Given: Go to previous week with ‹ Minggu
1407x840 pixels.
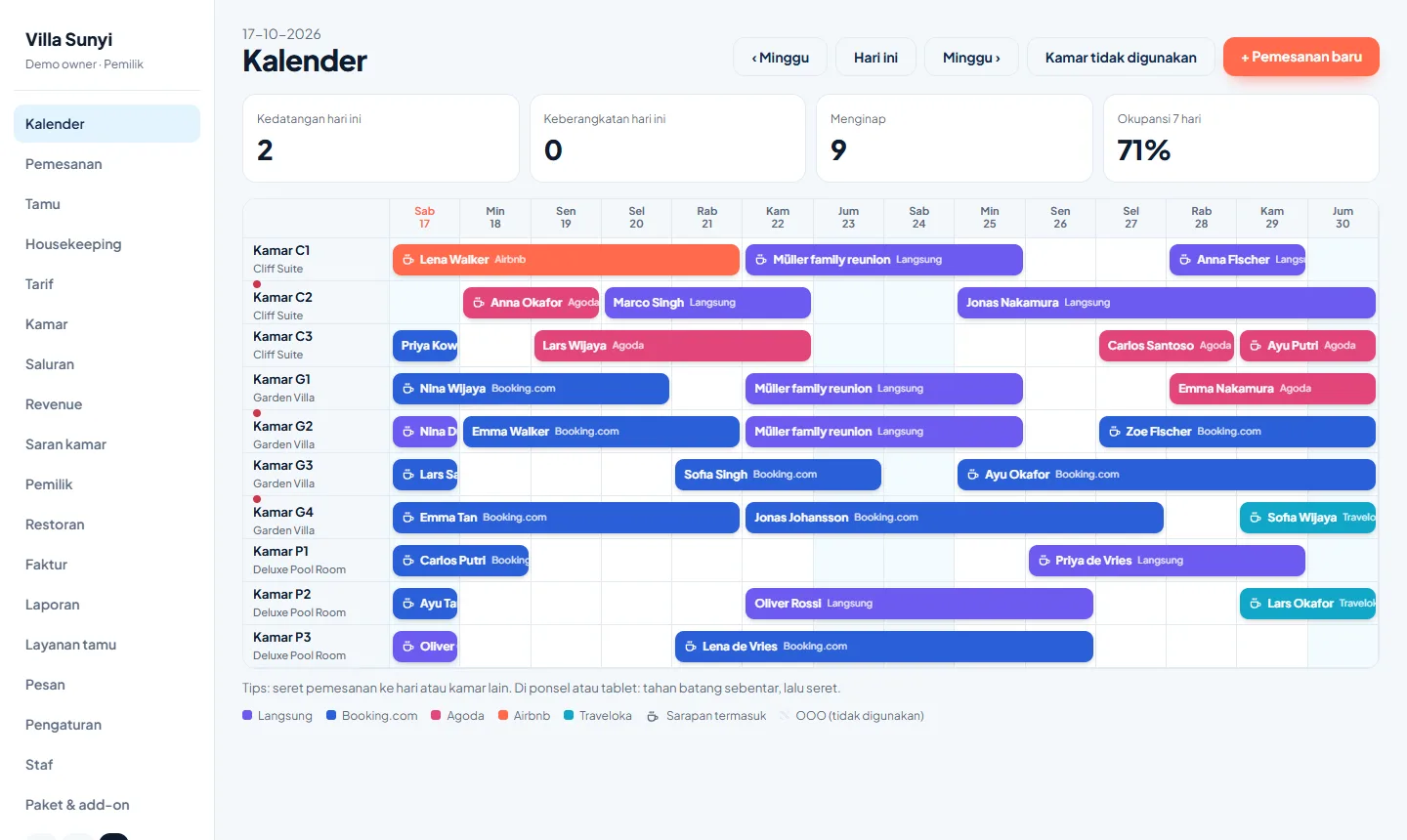Looking at the screenshot, I should coord(780,58).
